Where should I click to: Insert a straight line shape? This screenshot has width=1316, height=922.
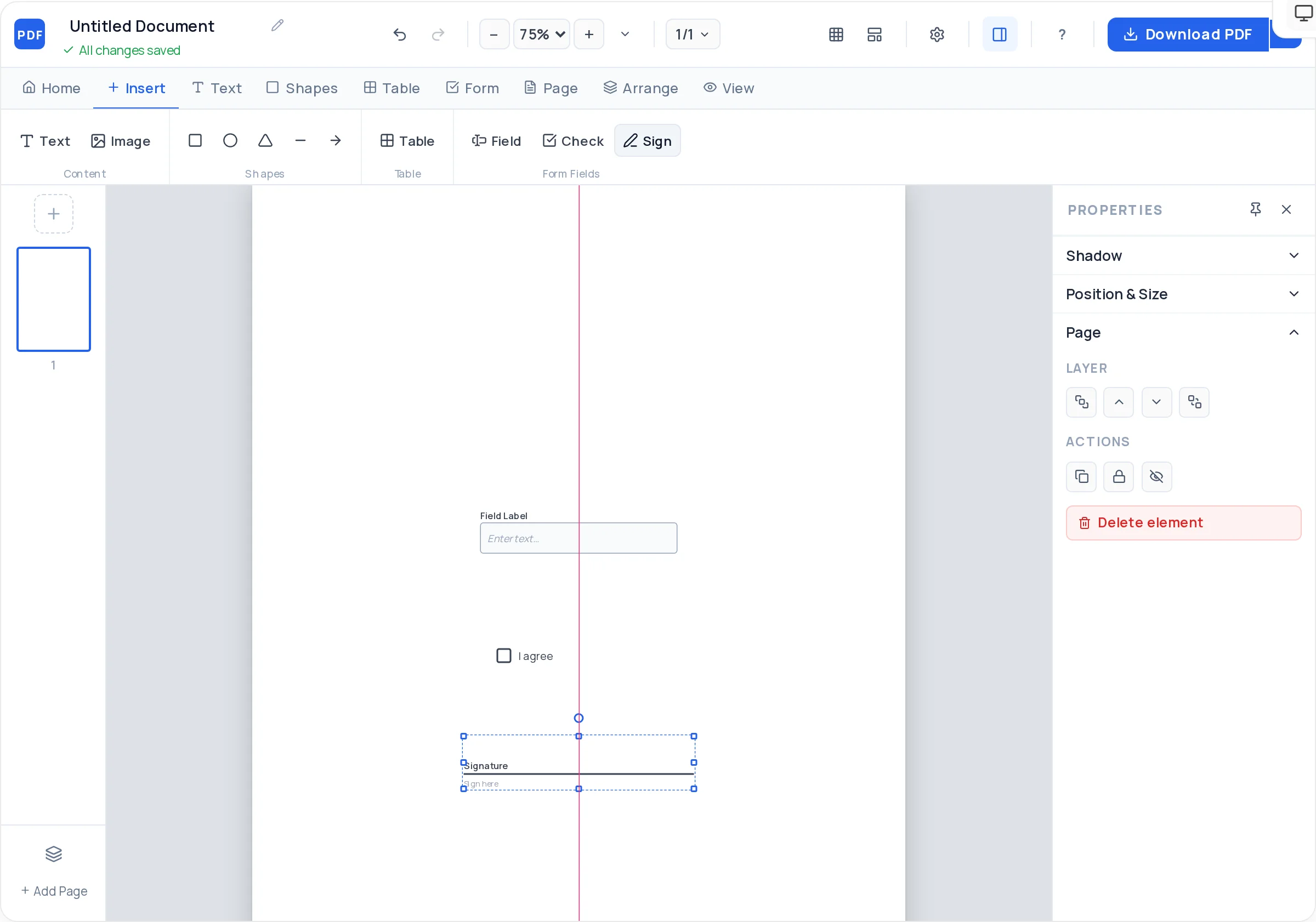[x=300, y=140]
